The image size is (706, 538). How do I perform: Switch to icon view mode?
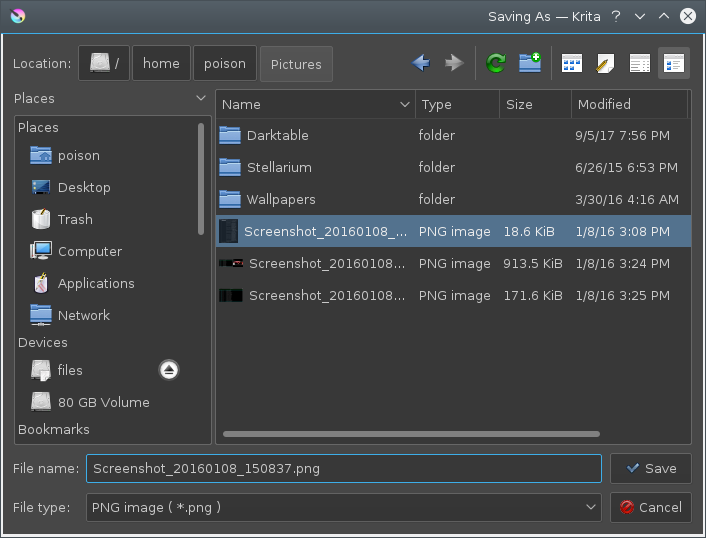572,63
